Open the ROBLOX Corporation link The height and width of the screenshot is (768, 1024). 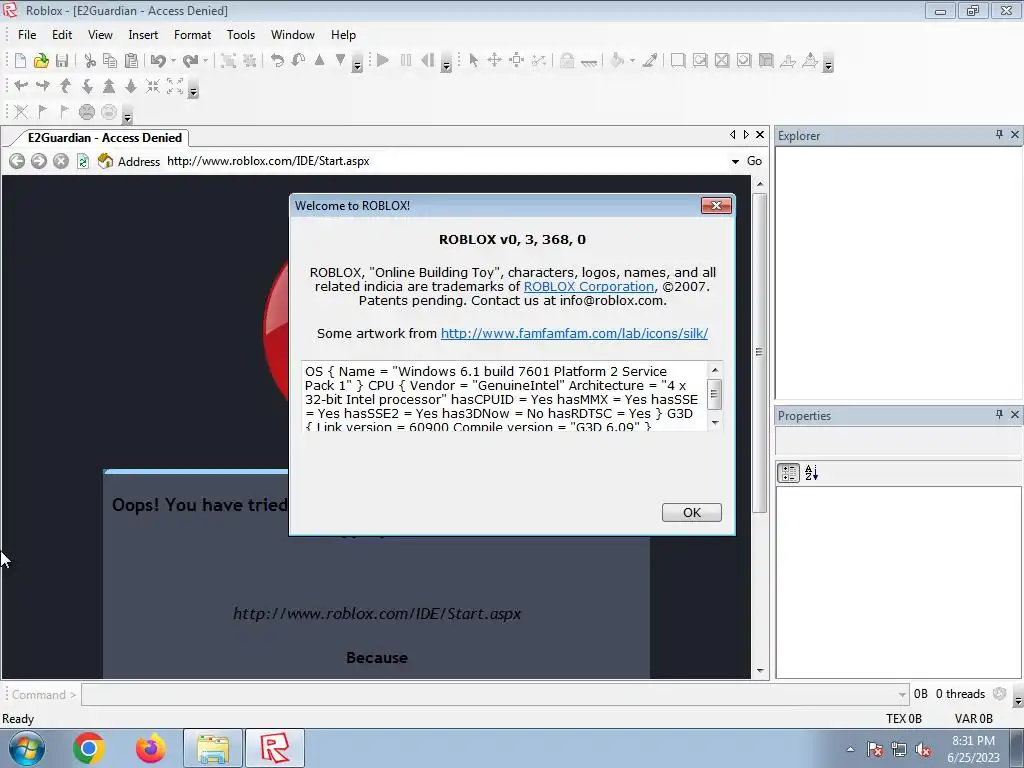pos(588,286)
